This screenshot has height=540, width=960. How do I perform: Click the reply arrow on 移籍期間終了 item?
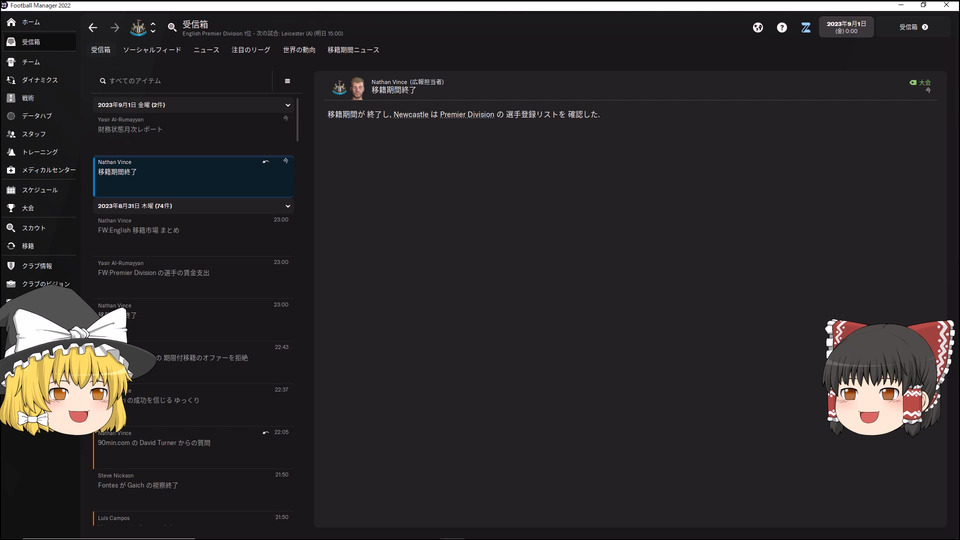[266, 162]
